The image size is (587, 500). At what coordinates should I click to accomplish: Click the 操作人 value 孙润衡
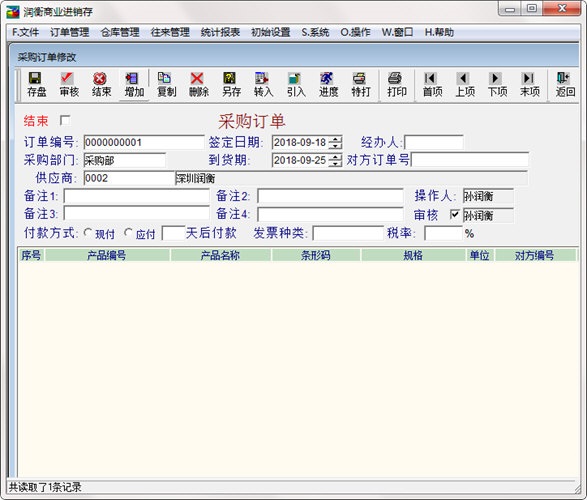(x=488, y=196)
